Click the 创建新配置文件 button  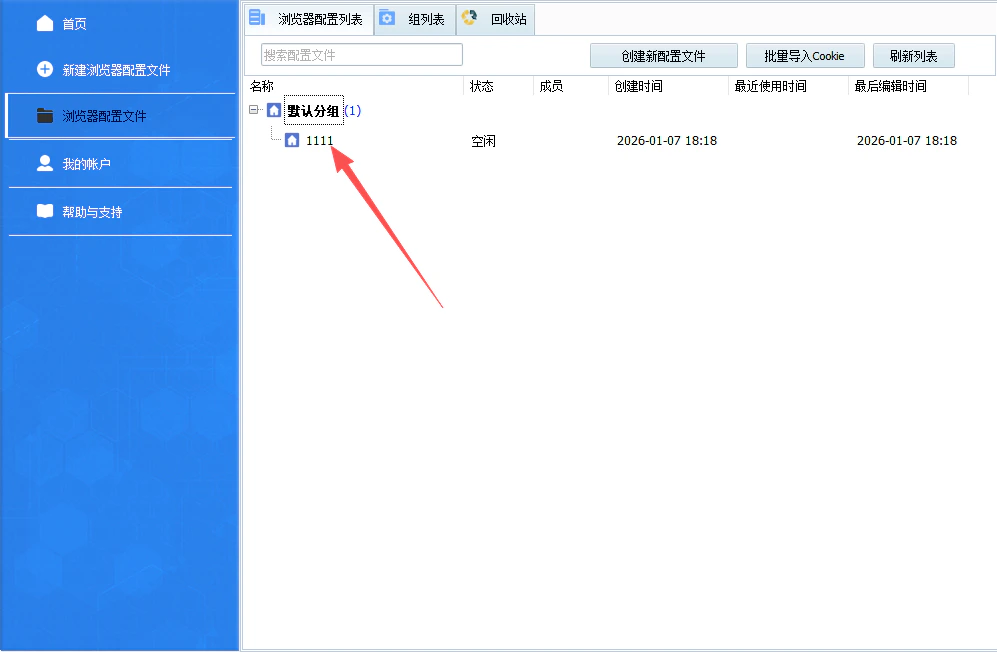tap(664, 55)
